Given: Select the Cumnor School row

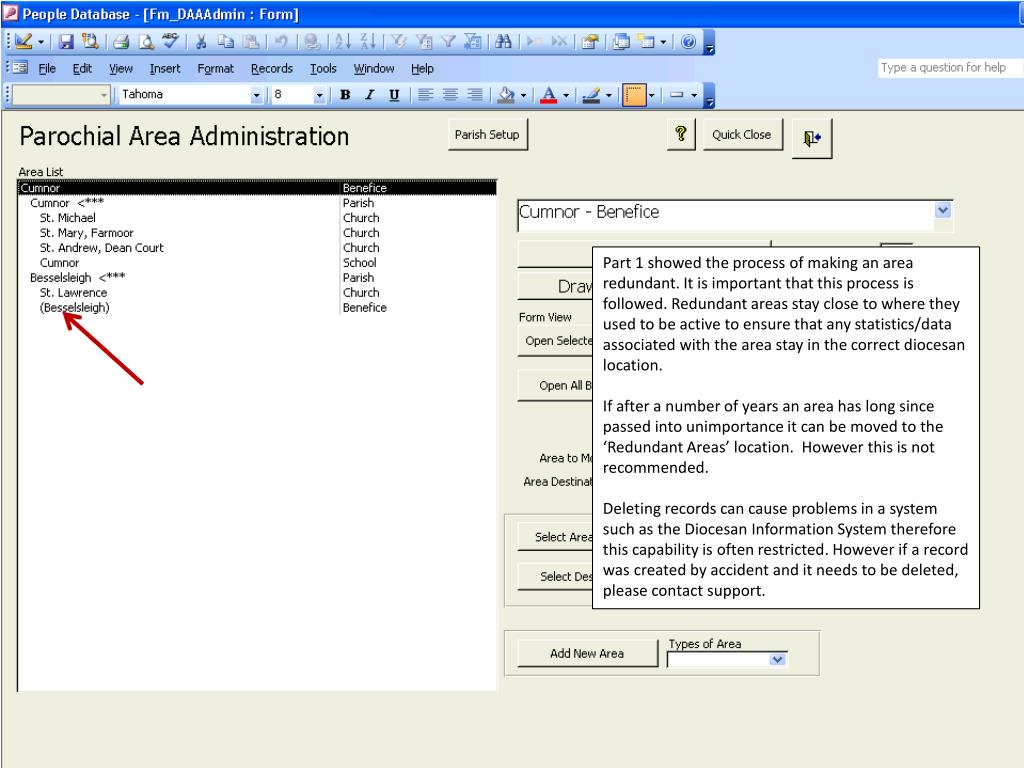Looking at the screenshot, I should tap(257, 263).
